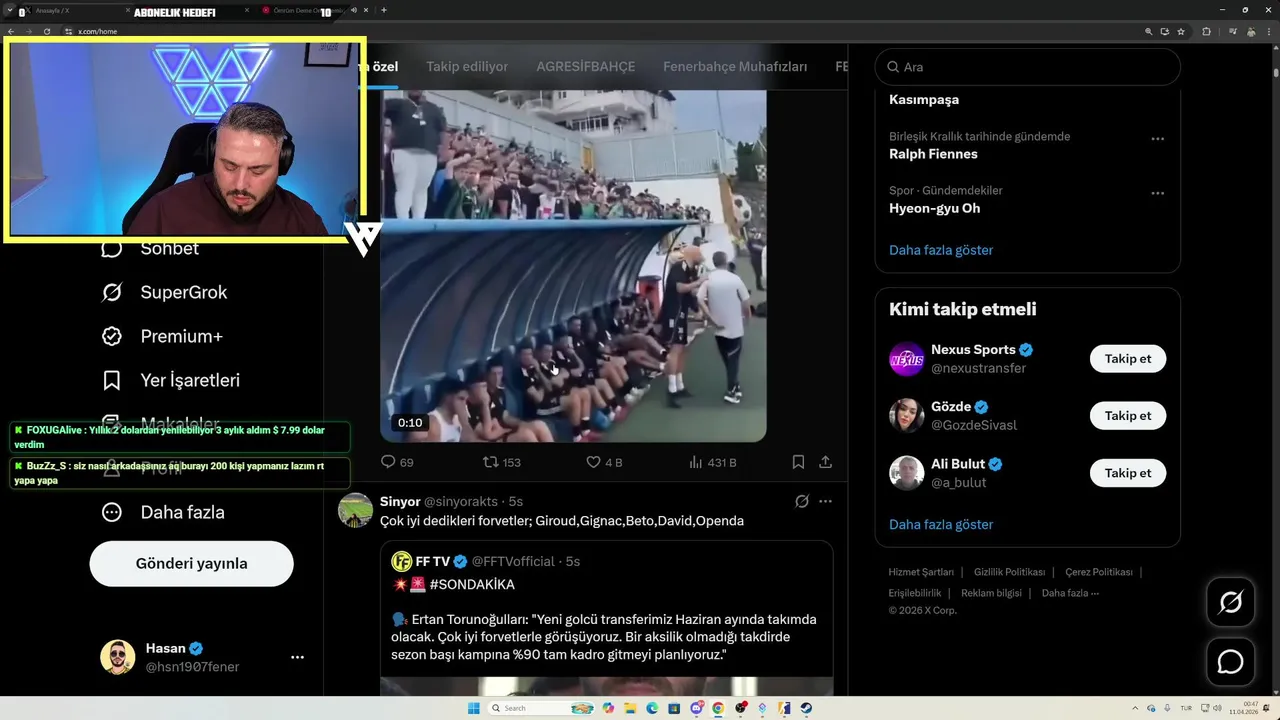Screen dimensions: 1280x720
Task: Bookmark page star icon in address bar
Action: (1181, 31)
